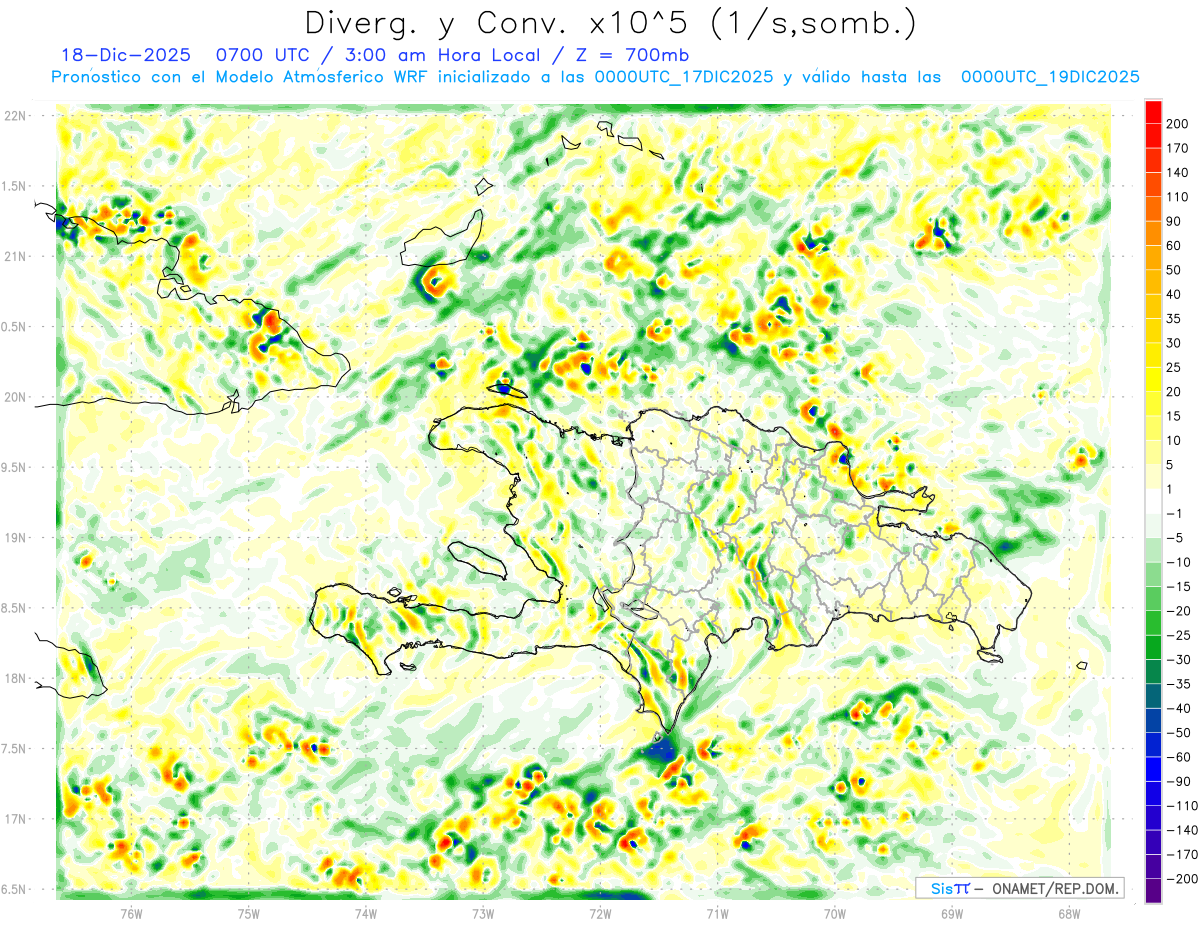Click the '20N' latitude label
Image resolution: width=1200 pixels, height=927 pixels.
click(x=14, y=397)
